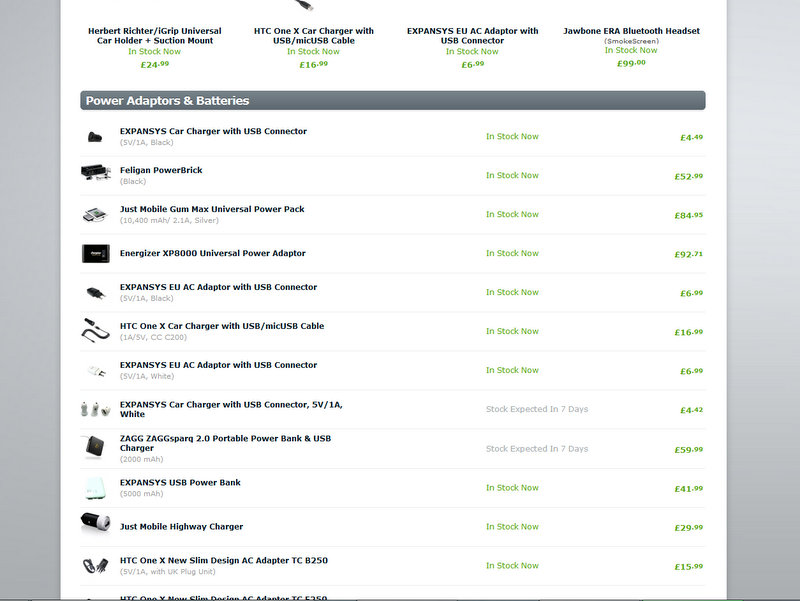The width and height of the screenshot is (800, 601).
Task: Open Just Mobile Gum Max Universal Power Pack
Action: coord(212,209)
